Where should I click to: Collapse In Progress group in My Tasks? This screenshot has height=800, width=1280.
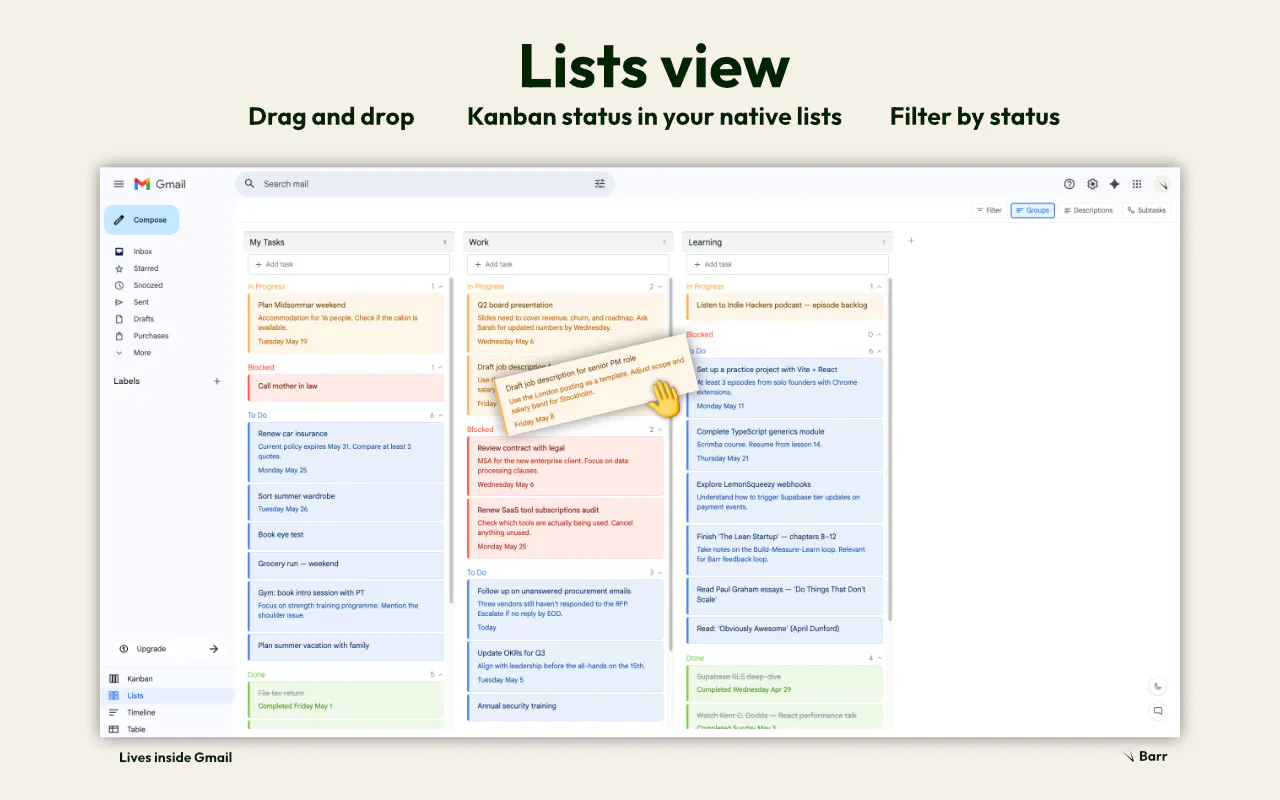440,287
